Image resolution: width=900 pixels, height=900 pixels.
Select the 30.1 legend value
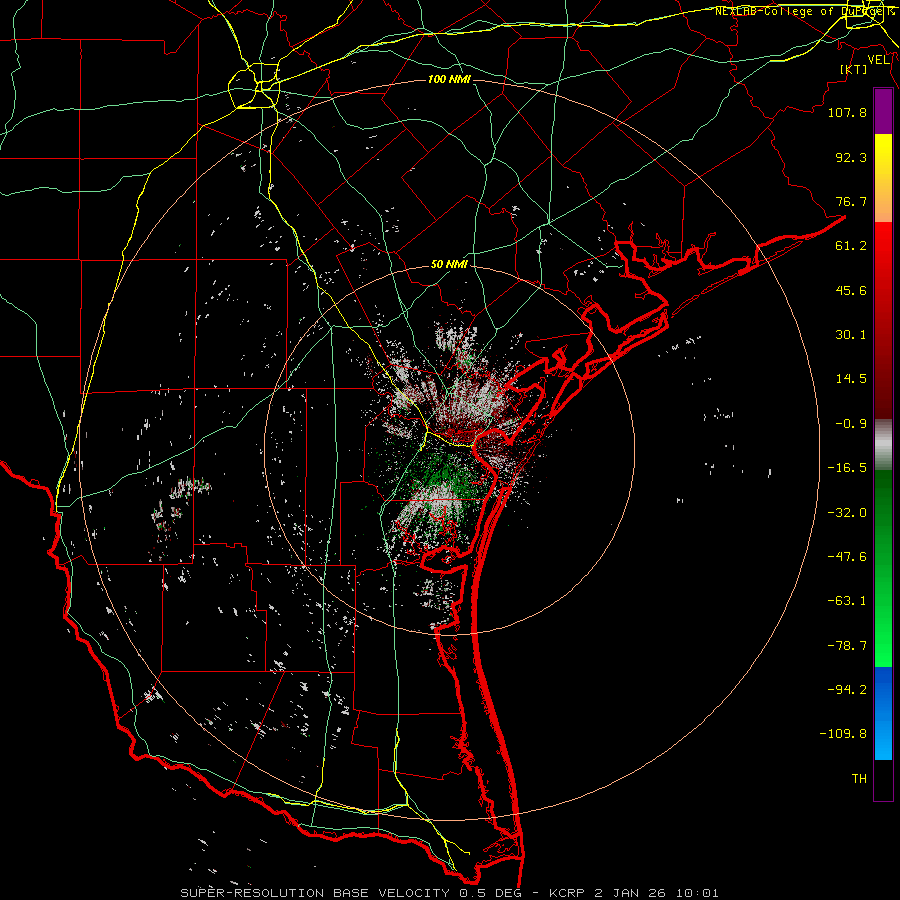click(851, 335)
